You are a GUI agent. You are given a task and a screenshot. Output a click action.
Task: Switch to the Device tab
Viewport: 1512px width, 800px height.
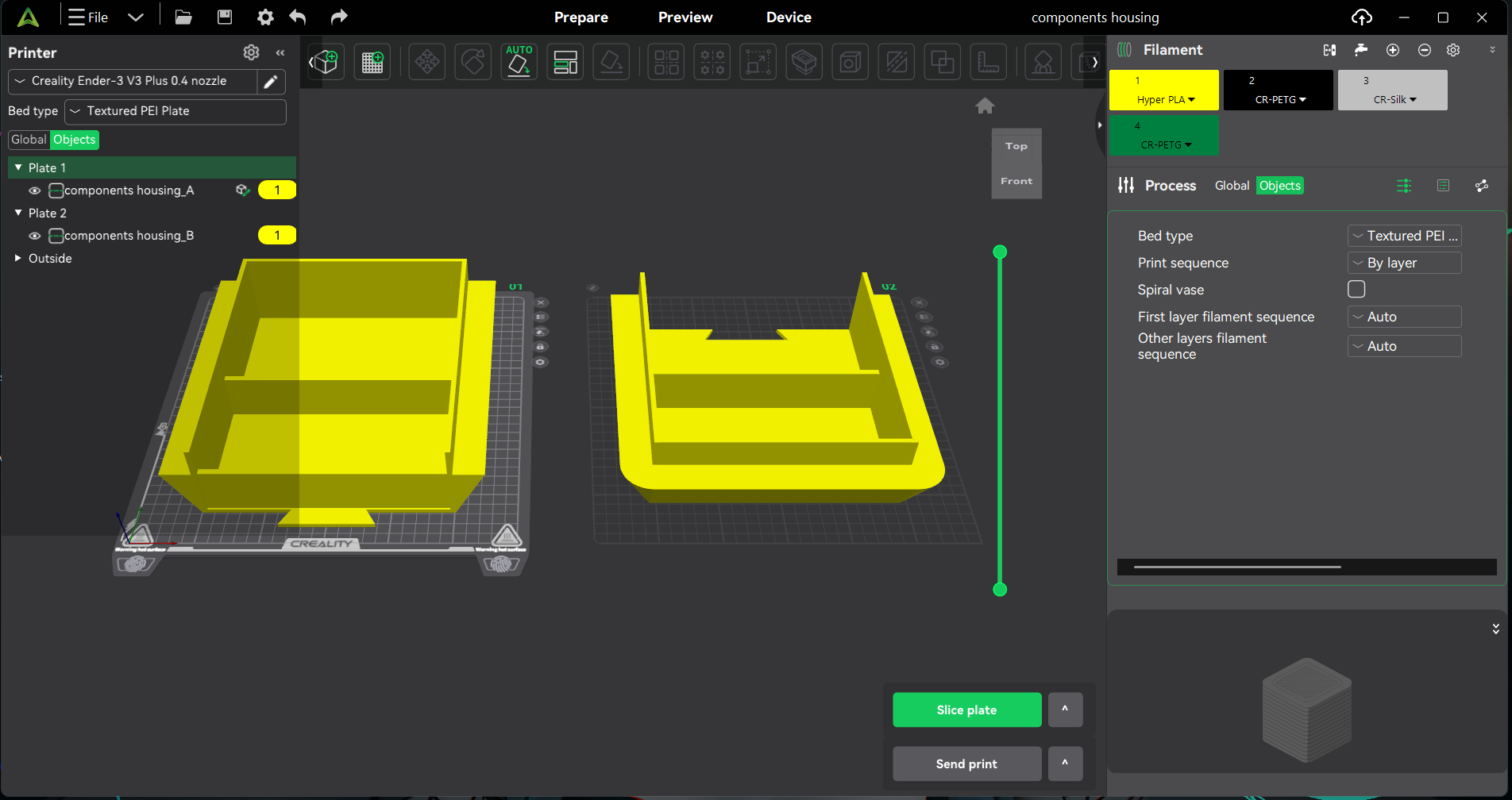[789, 17]
